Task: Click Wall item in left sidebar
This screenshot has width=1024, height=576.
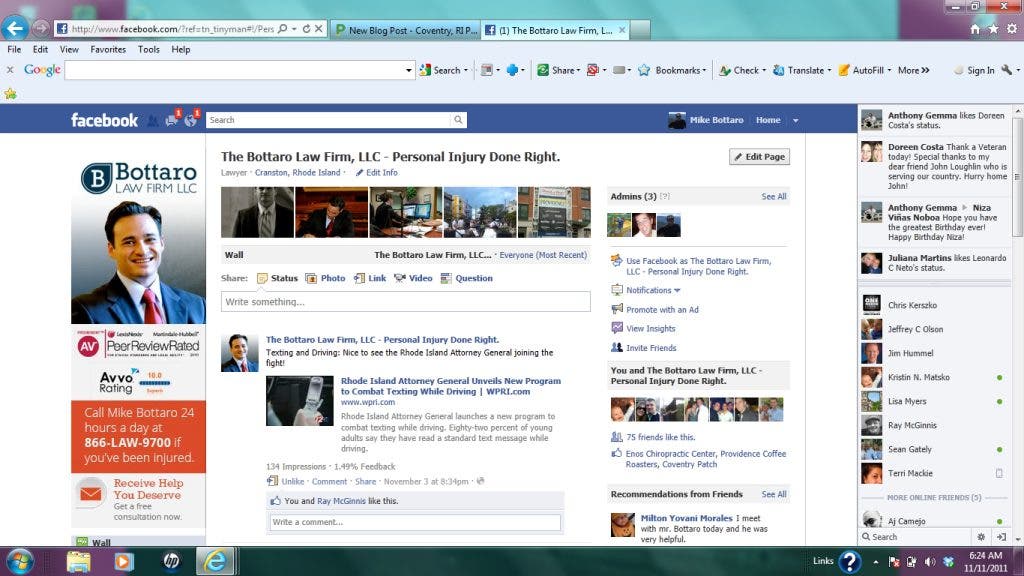Action: pyautogui.click(x=101, y=542)
